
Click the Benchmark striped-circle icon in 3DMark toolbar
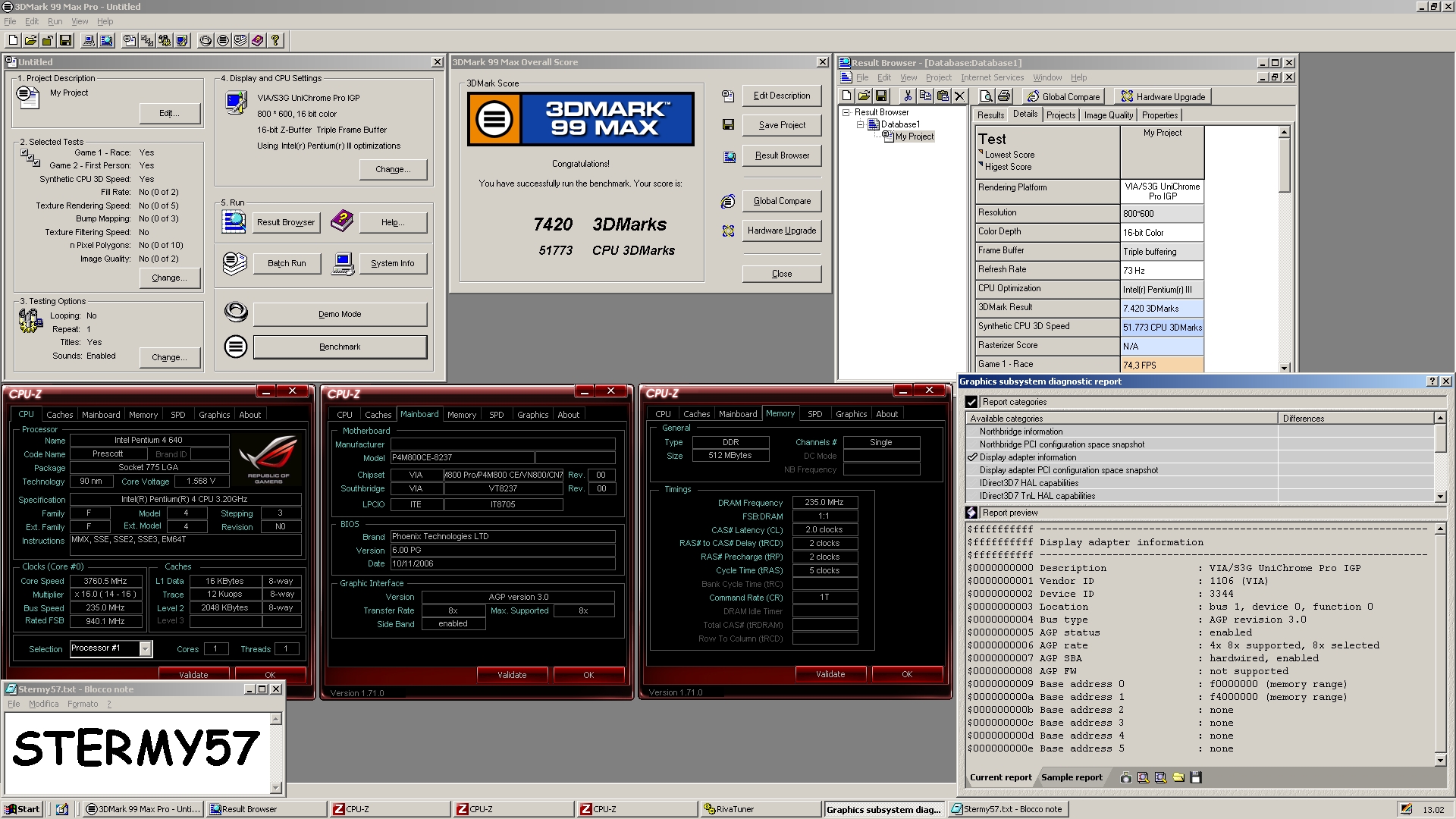click(x=223, y=40)
